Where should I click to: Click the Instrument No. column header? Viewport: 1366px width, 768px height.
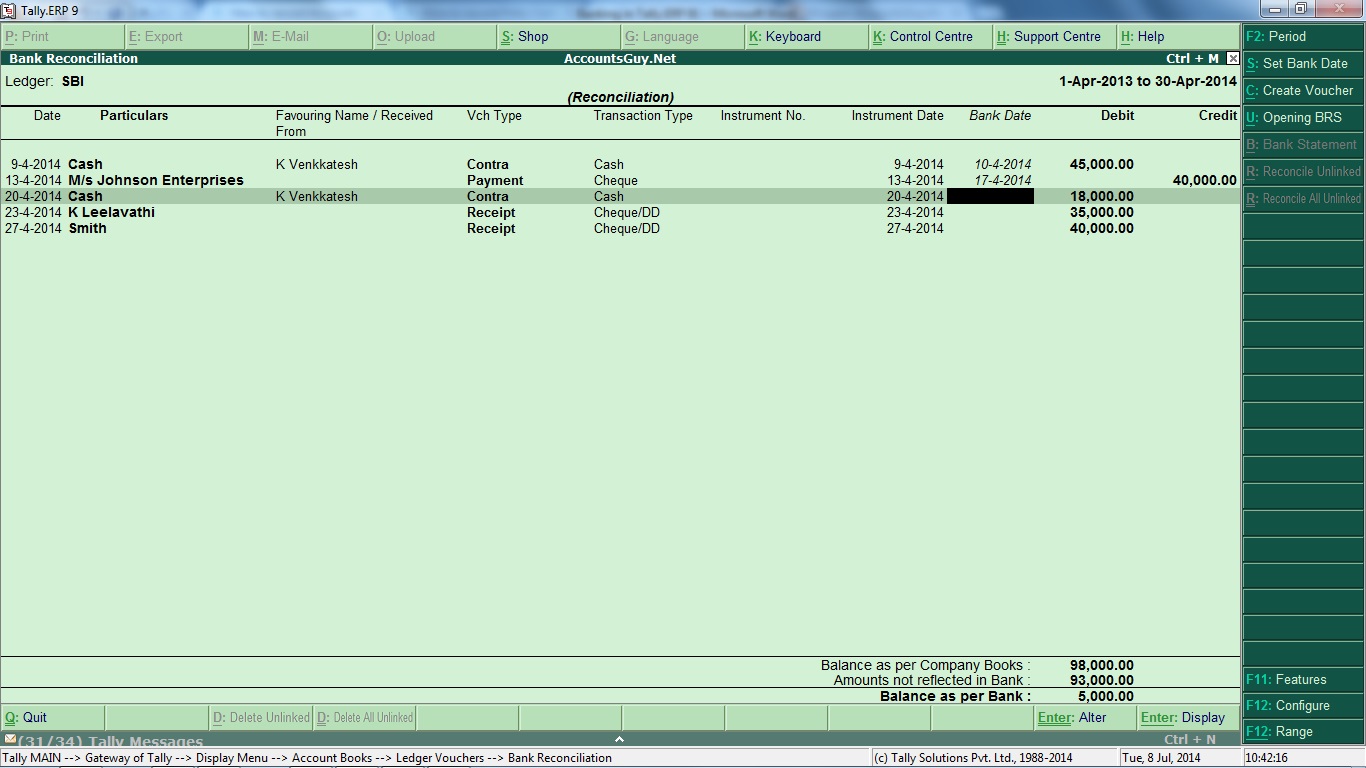(x=763, y=115)
